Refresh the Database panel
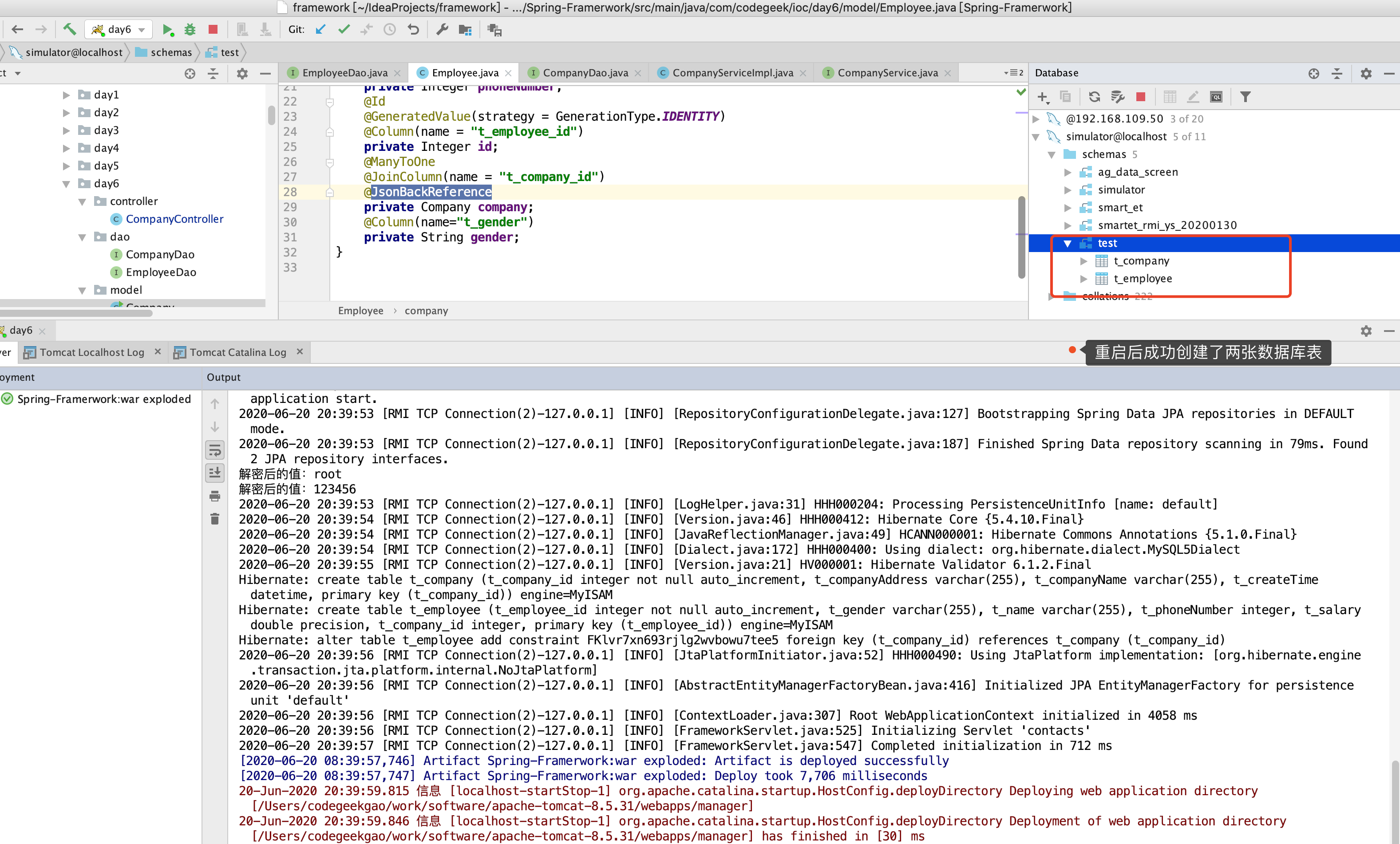The width and height of the screenshot is (1400, 844). click(1094, 97)
